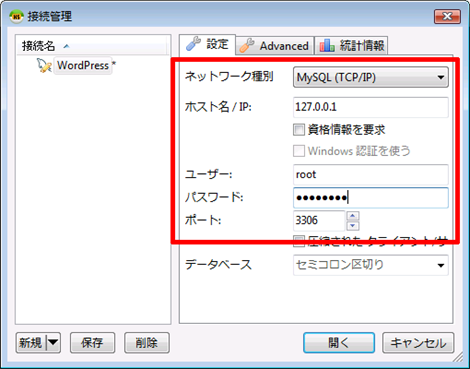Toggle the Windows 認証を使う checkbox
The width and height of the screenshot is (470, 369).
click(299, 151)
